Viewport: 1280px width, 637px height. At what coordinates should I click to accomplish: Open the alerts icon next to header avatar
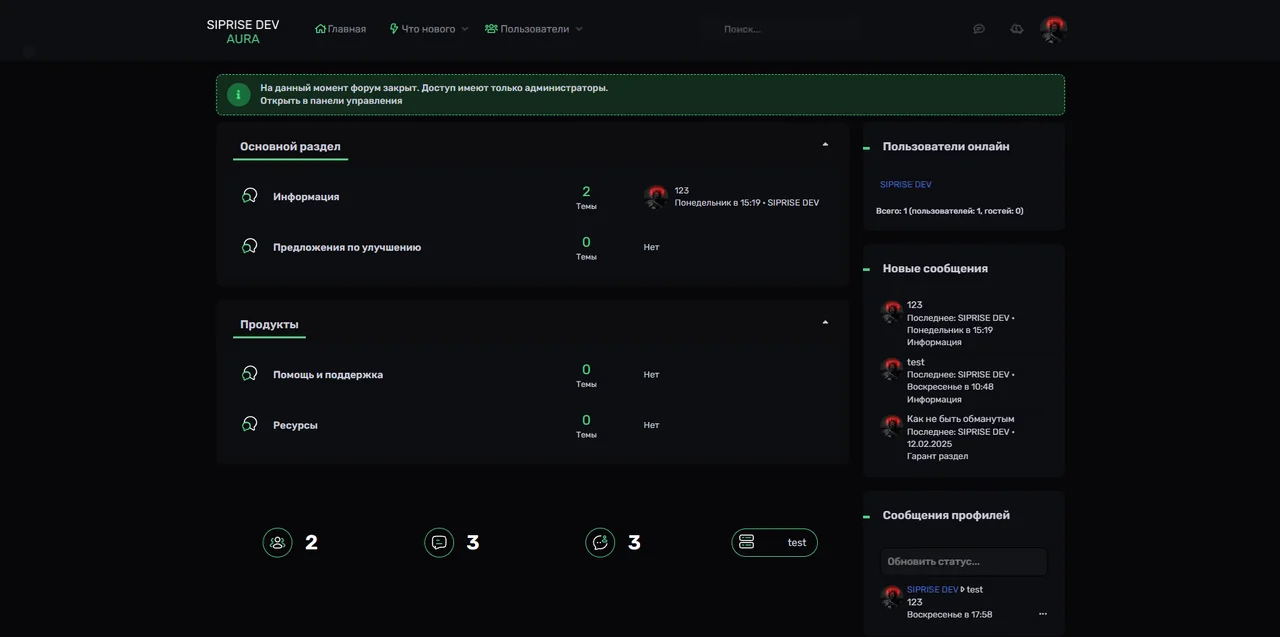coord(1016,29)
